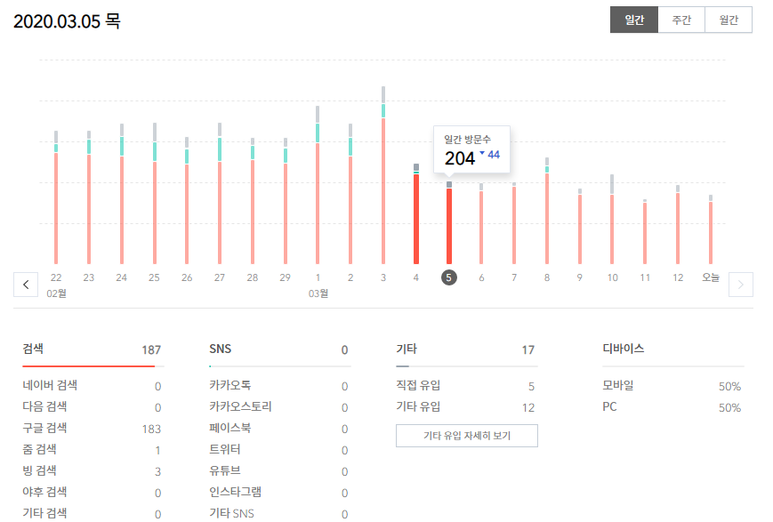Select the bar for March 11
The height and width of the screenshot is (522, 773).
(645, 232)
